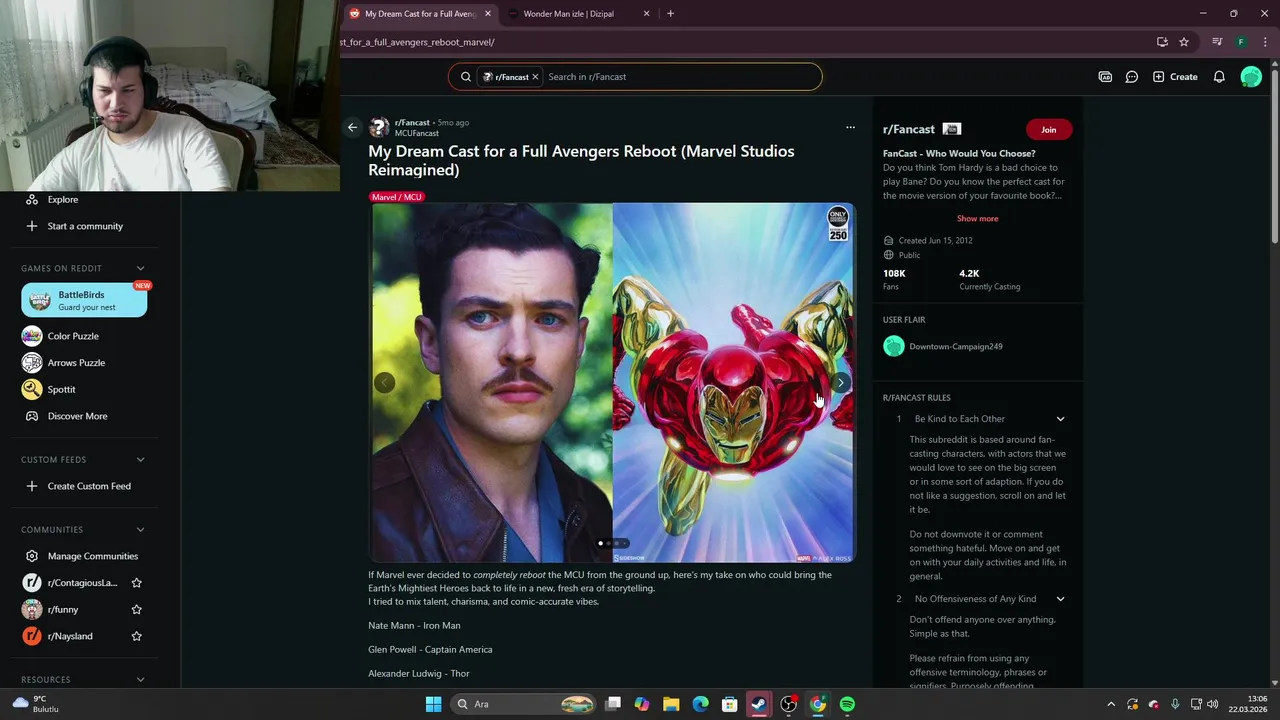
Task: Open Reddit notifications bell
Action: [1219, 77]
